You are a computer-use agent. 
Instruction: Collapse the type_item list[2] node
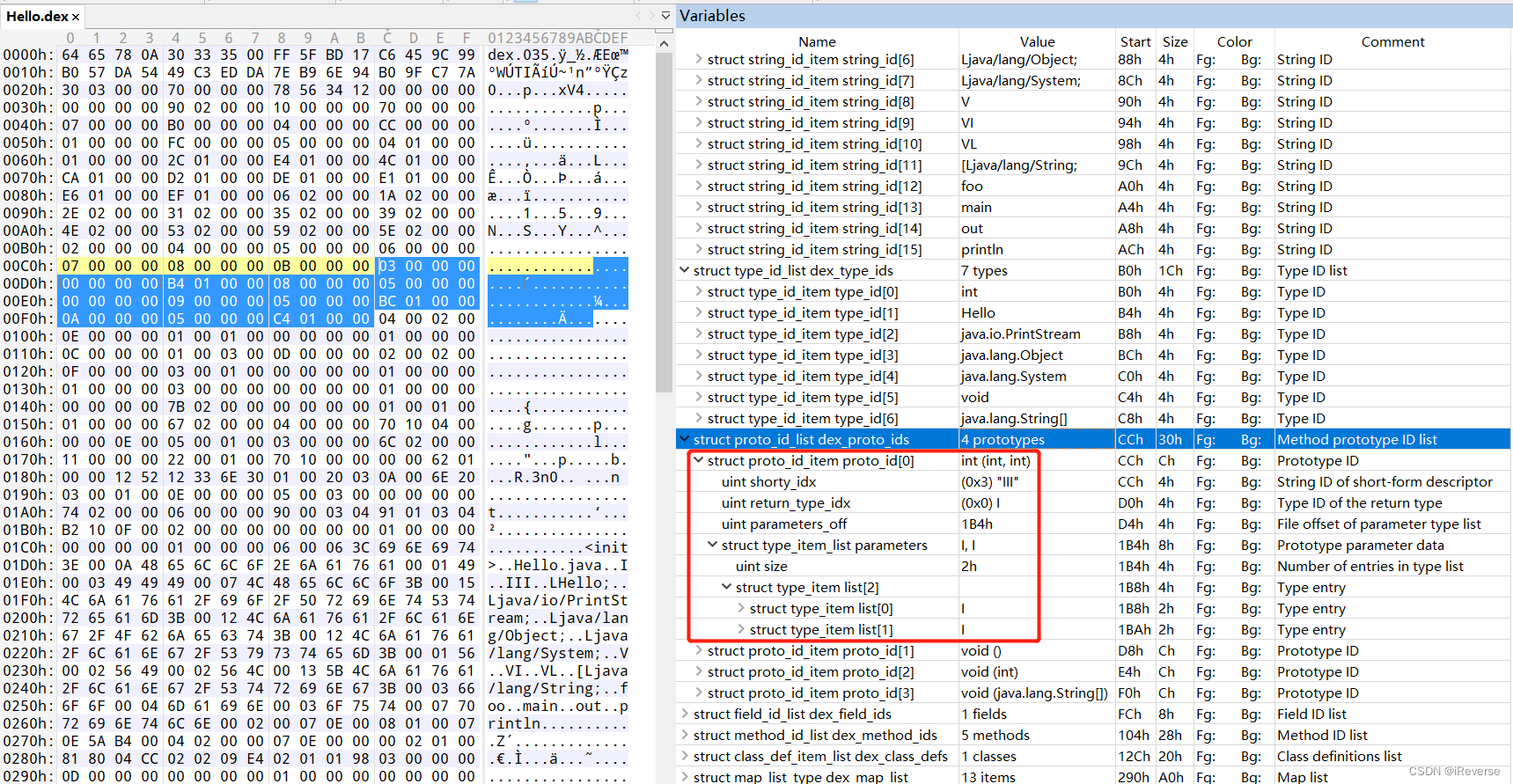tap(727, 587)
